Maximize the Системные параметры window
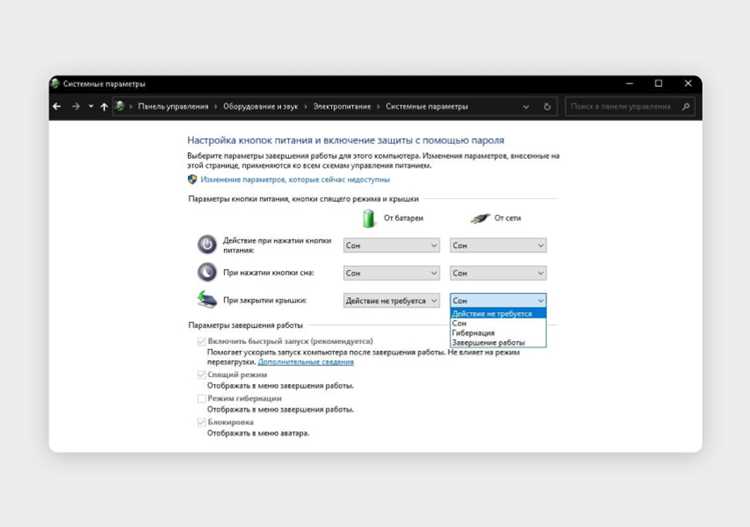The image size is (750, 527). (659, 83)
